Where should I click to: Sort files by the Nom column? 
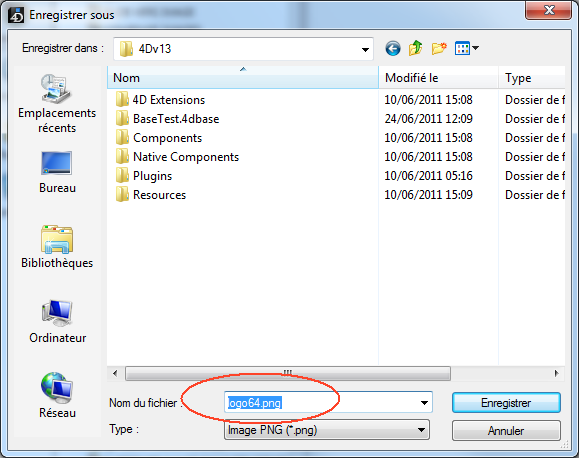pyautogui.click(x=243, y=78)
